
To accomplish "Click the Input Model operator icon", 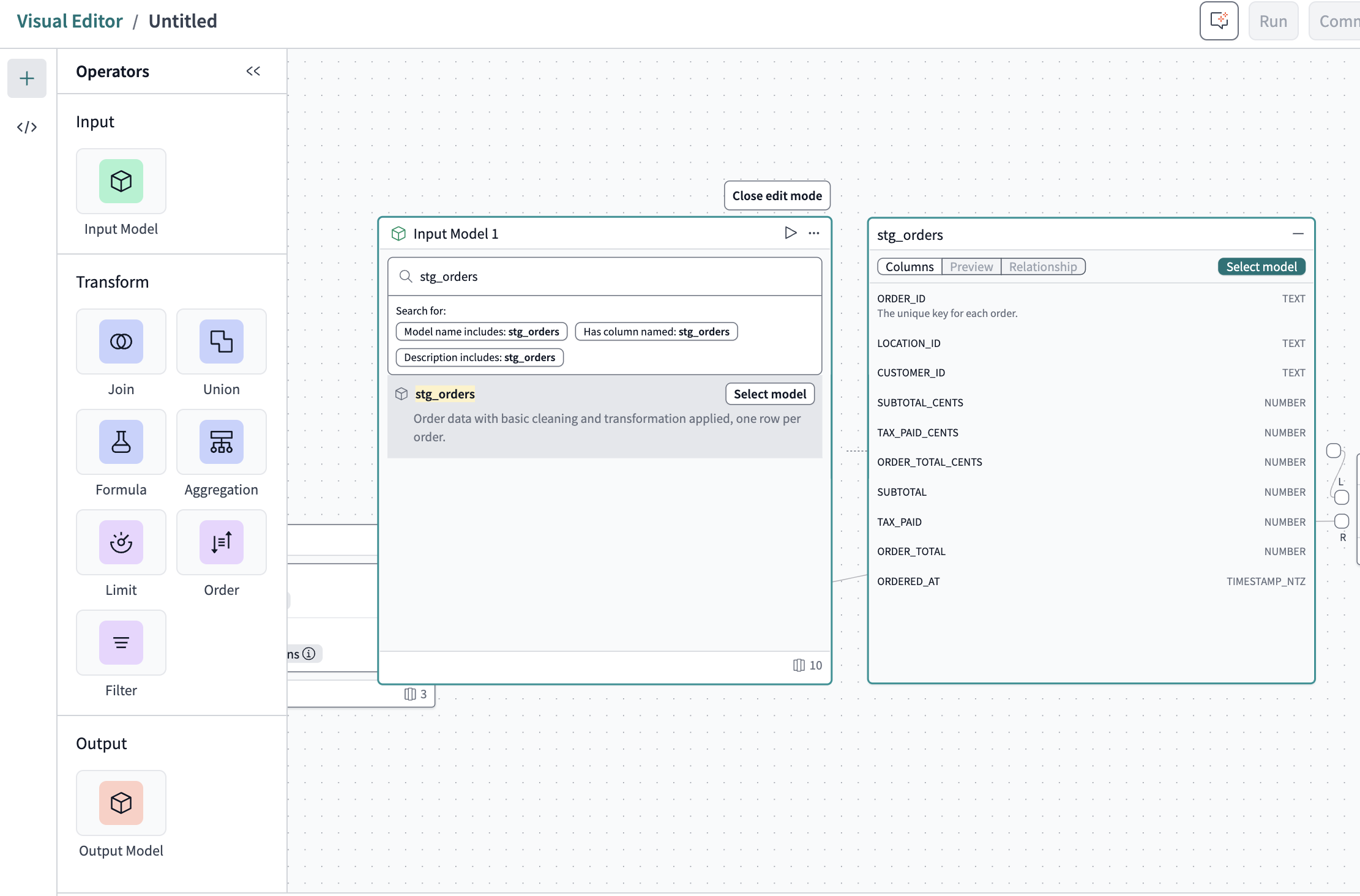I will [121, 181].
